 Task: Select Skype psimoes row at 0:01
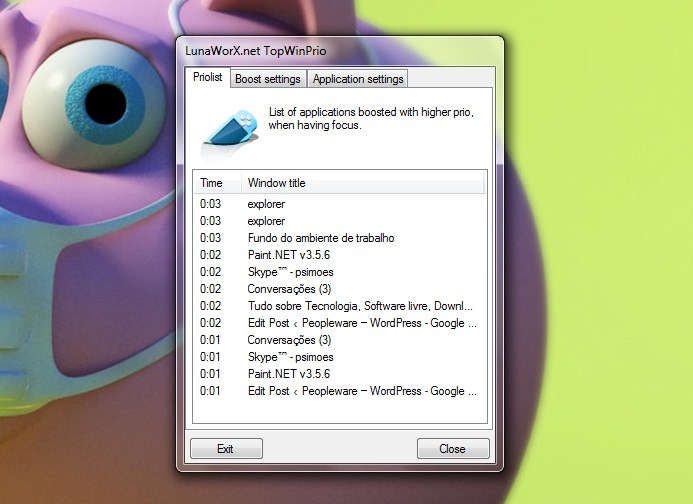[339, 357]
